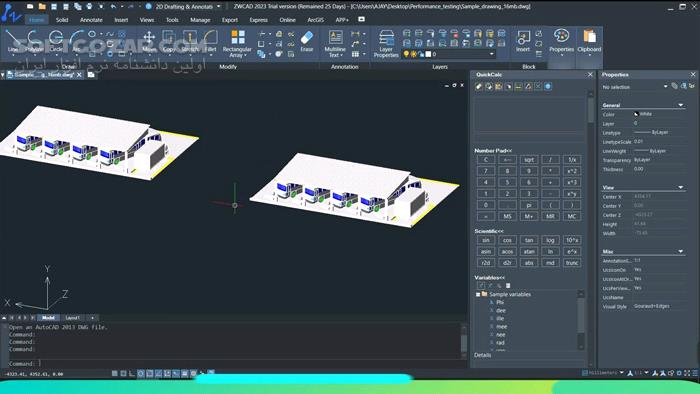Image resolution: width=700 pixels, height=394 pixels.
Task: Close the QuickCalc panel
Action: (x=590, y=75)
